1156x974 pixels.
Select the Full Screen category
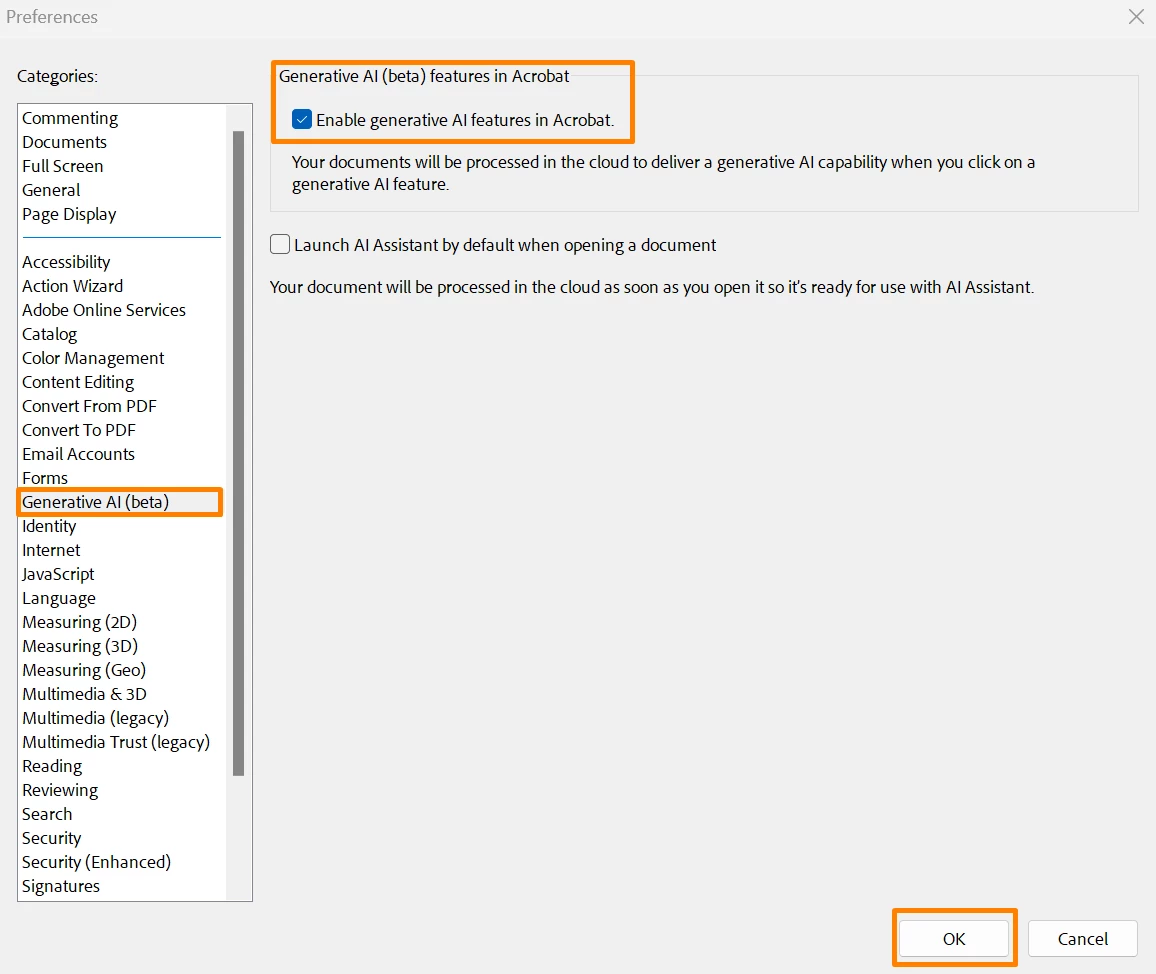tap(63, 166)
